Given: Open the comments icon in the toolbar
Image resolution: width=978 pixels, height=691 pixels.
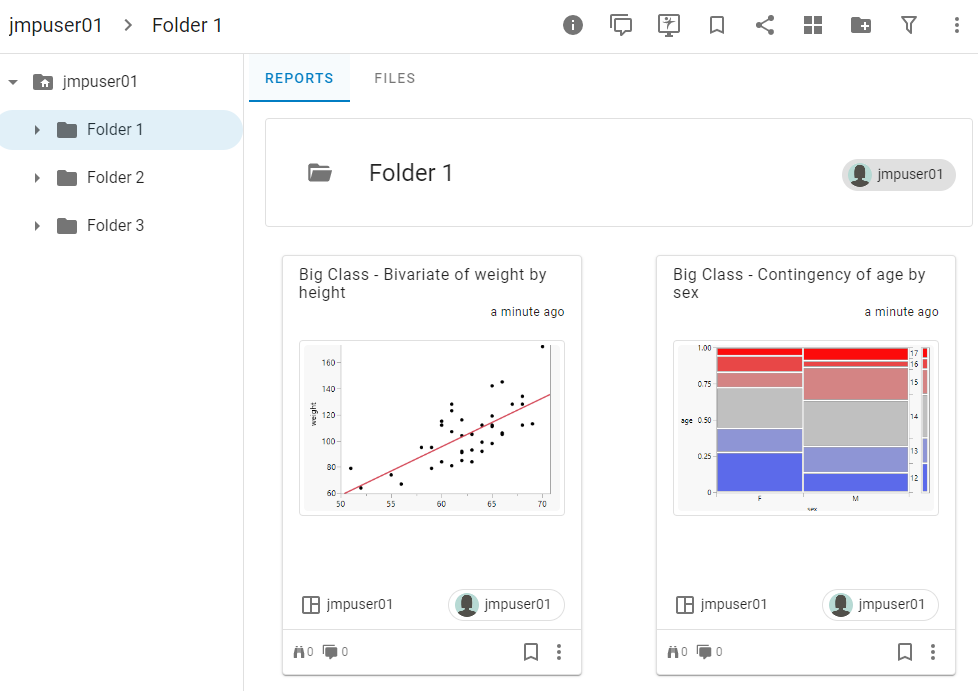Looking at the screenshot, I should coord(620,25).
